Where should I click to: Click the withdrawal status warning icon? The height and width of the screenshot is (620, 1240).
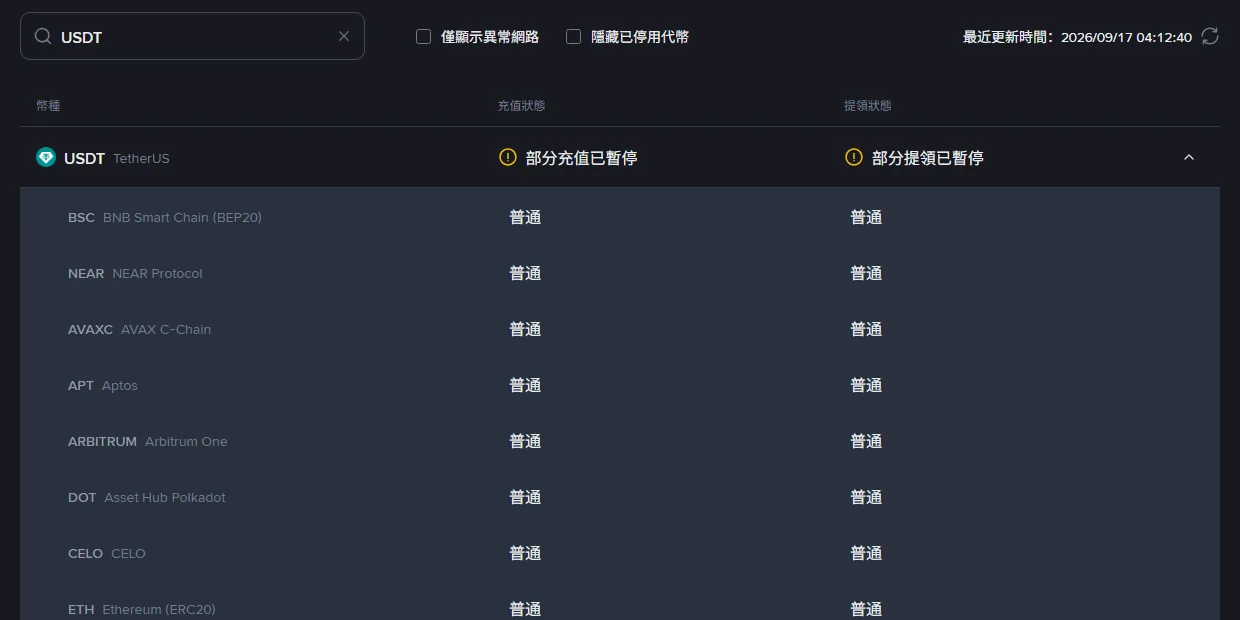click(853, 157)
